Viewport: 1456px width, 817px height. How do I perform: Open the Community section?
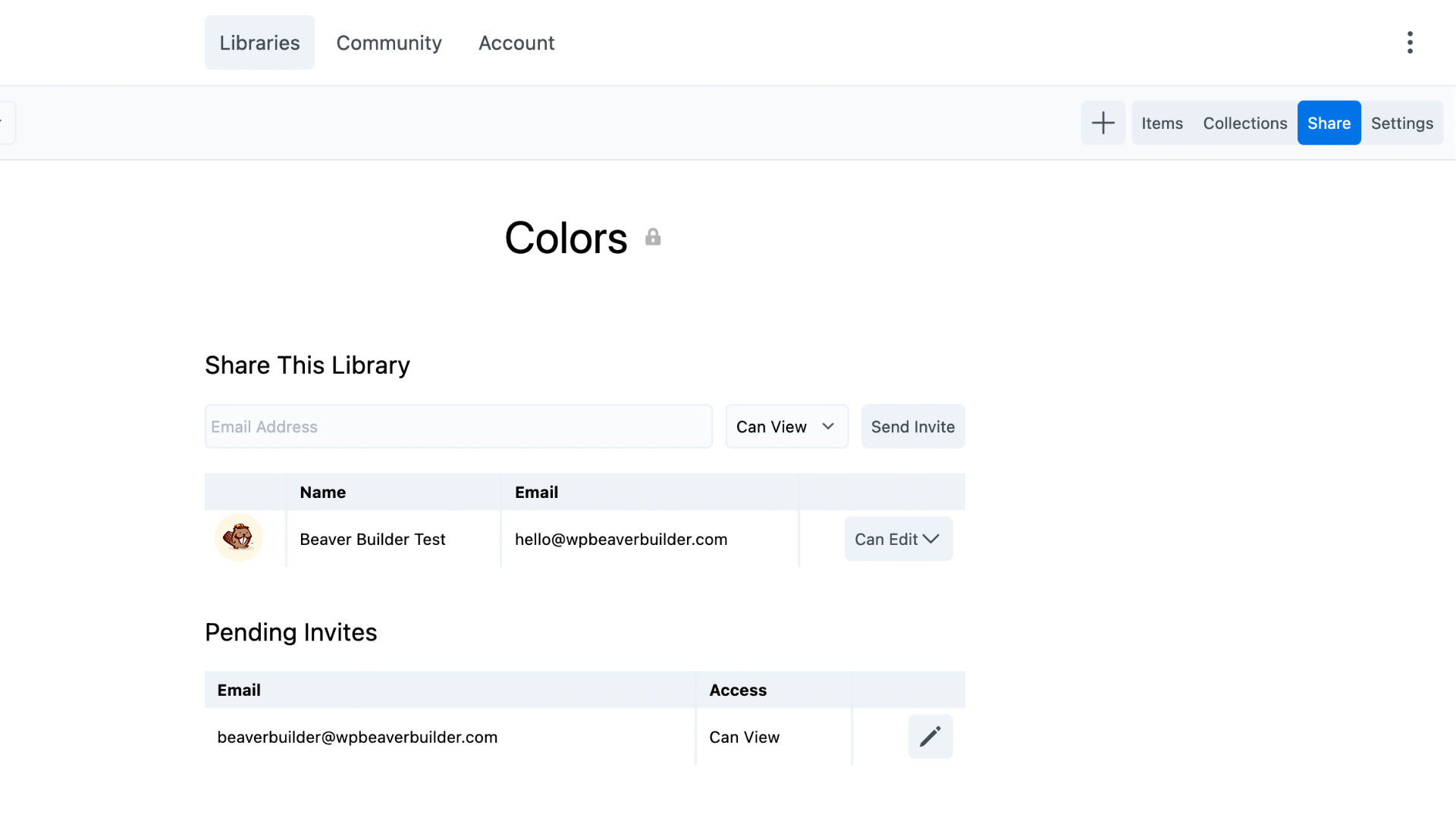[x=389, y=43]
